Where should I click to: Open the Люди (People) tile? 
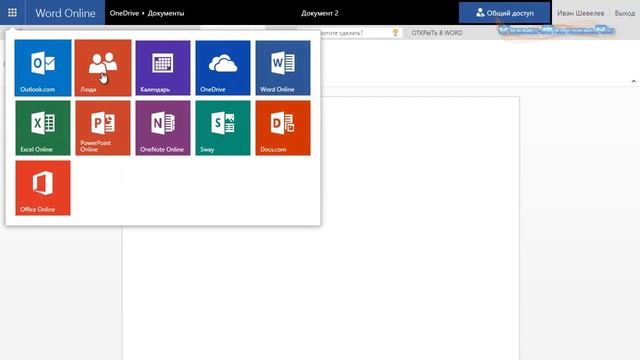[x=103, y=68]
